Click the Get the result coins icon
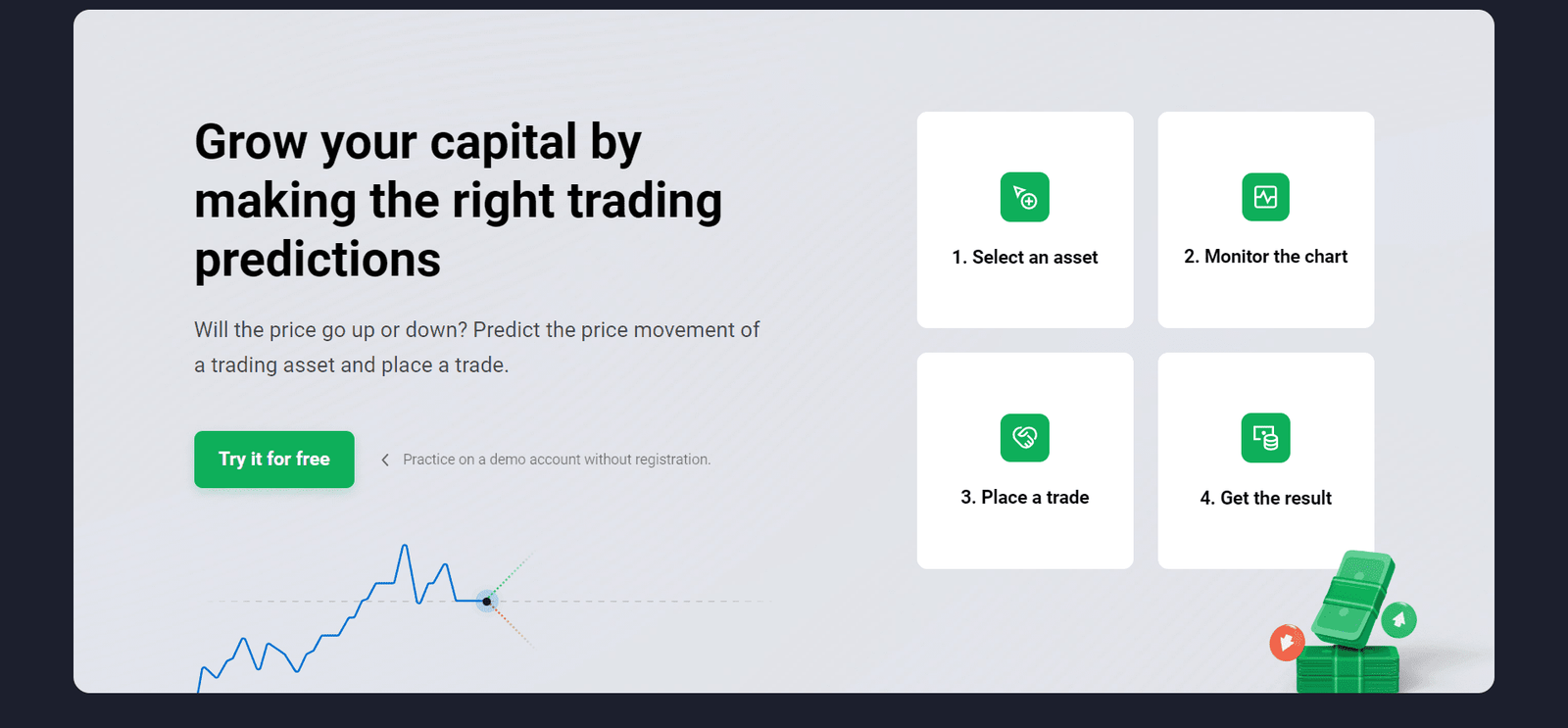The width and height of the screenshot is (1568, 728). pyautogui.click(x=1265, y=437)
